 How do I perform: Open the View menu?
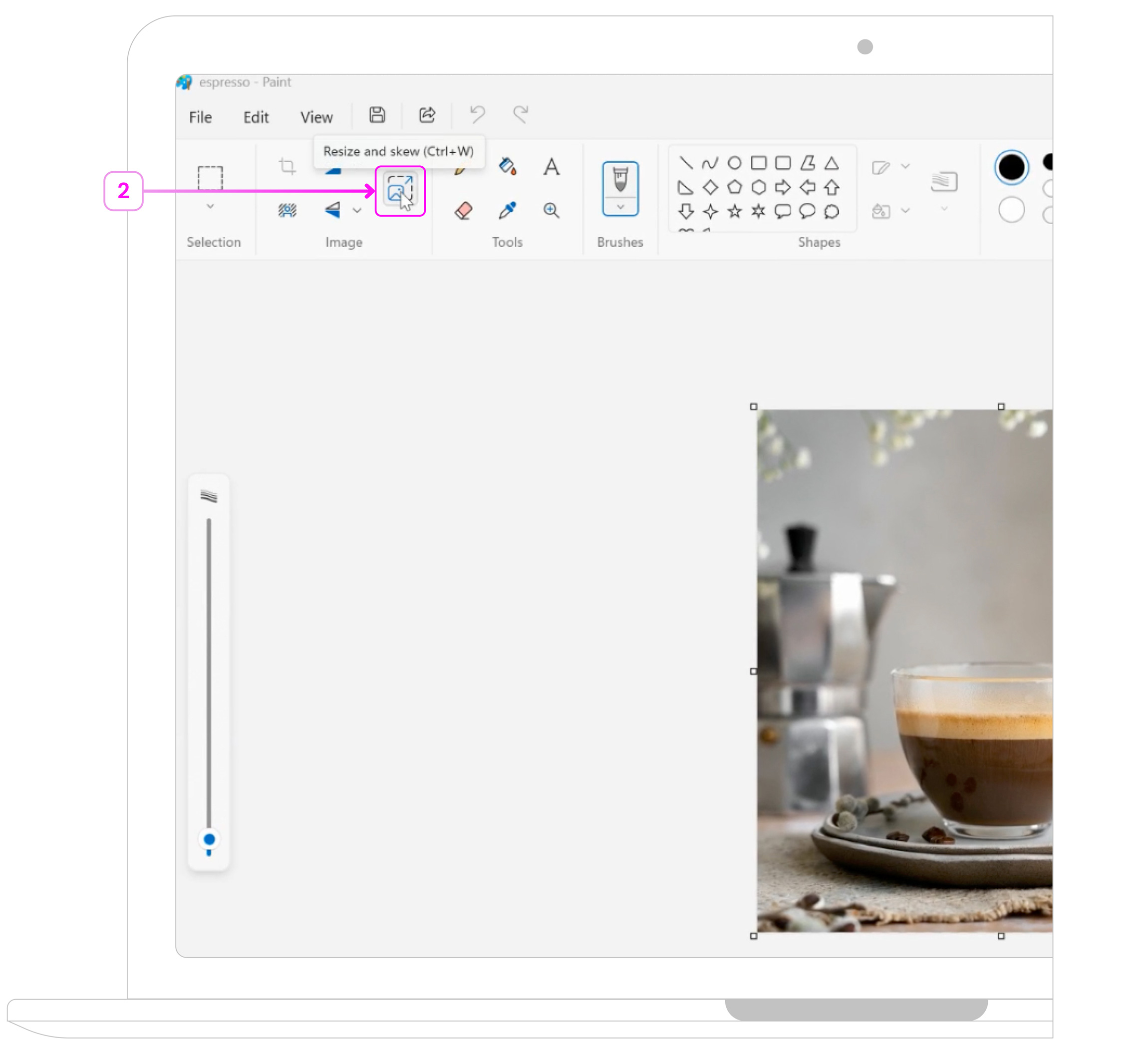coord(316,117)
